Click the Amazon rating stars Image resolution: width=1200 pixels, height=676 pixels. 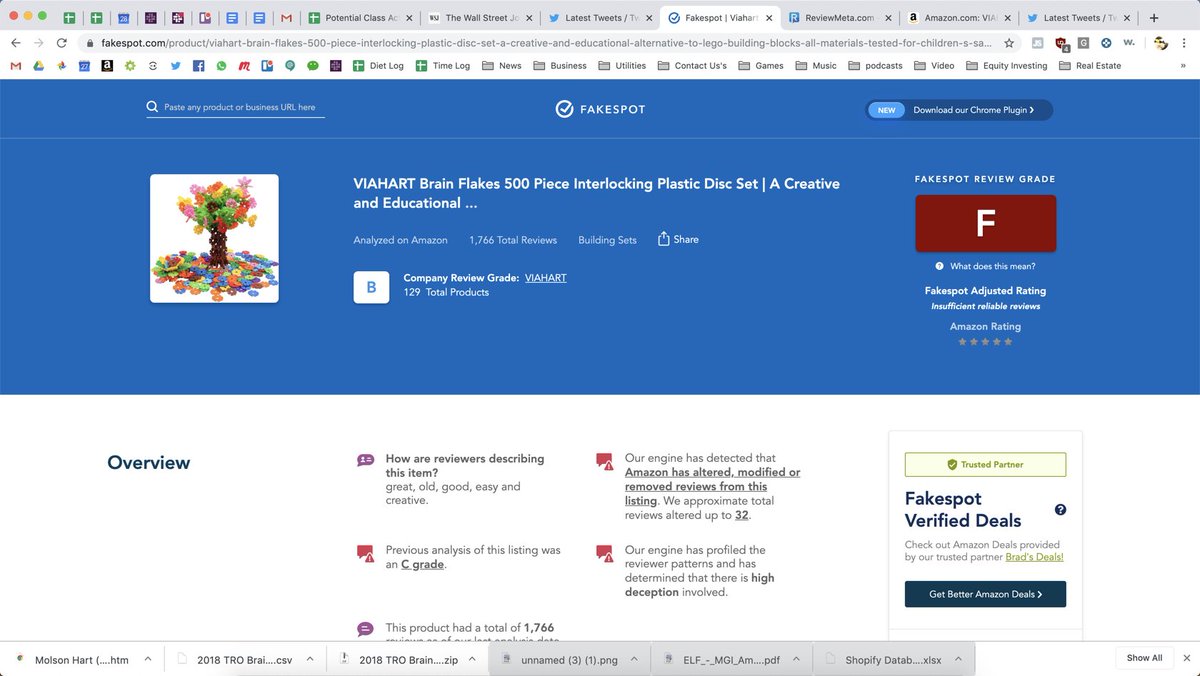pyautogui.click(x=985, y=342)
